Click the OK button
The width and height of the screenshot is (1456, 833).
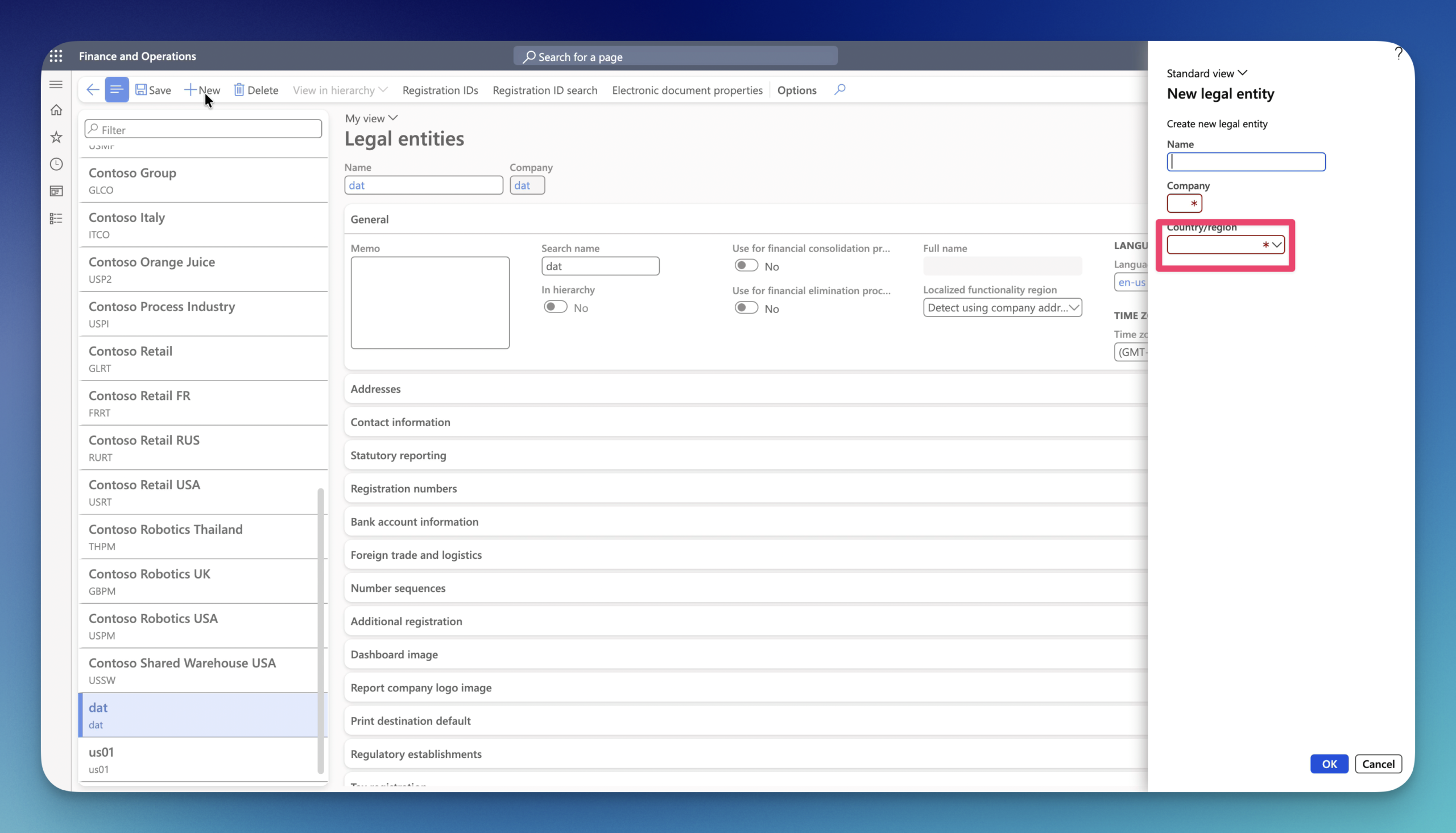tap(1329, 764)
